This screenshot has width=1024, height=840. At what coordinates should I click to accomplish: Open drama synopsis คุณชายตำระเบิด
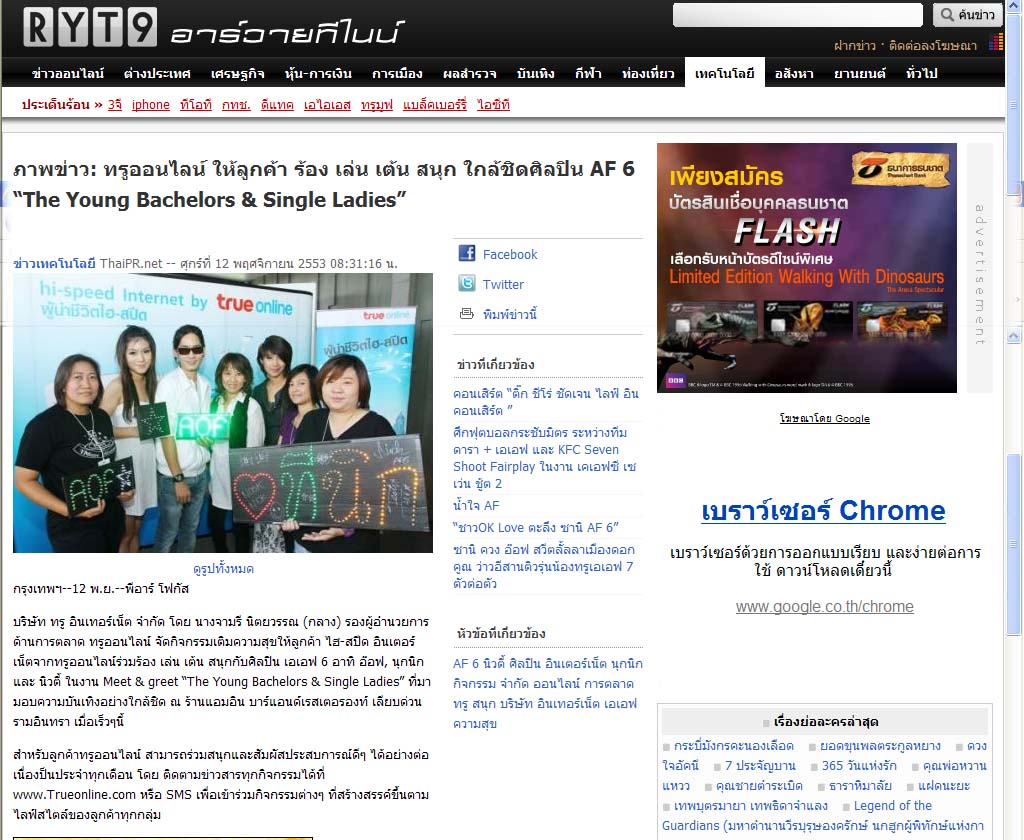[759, 786]
